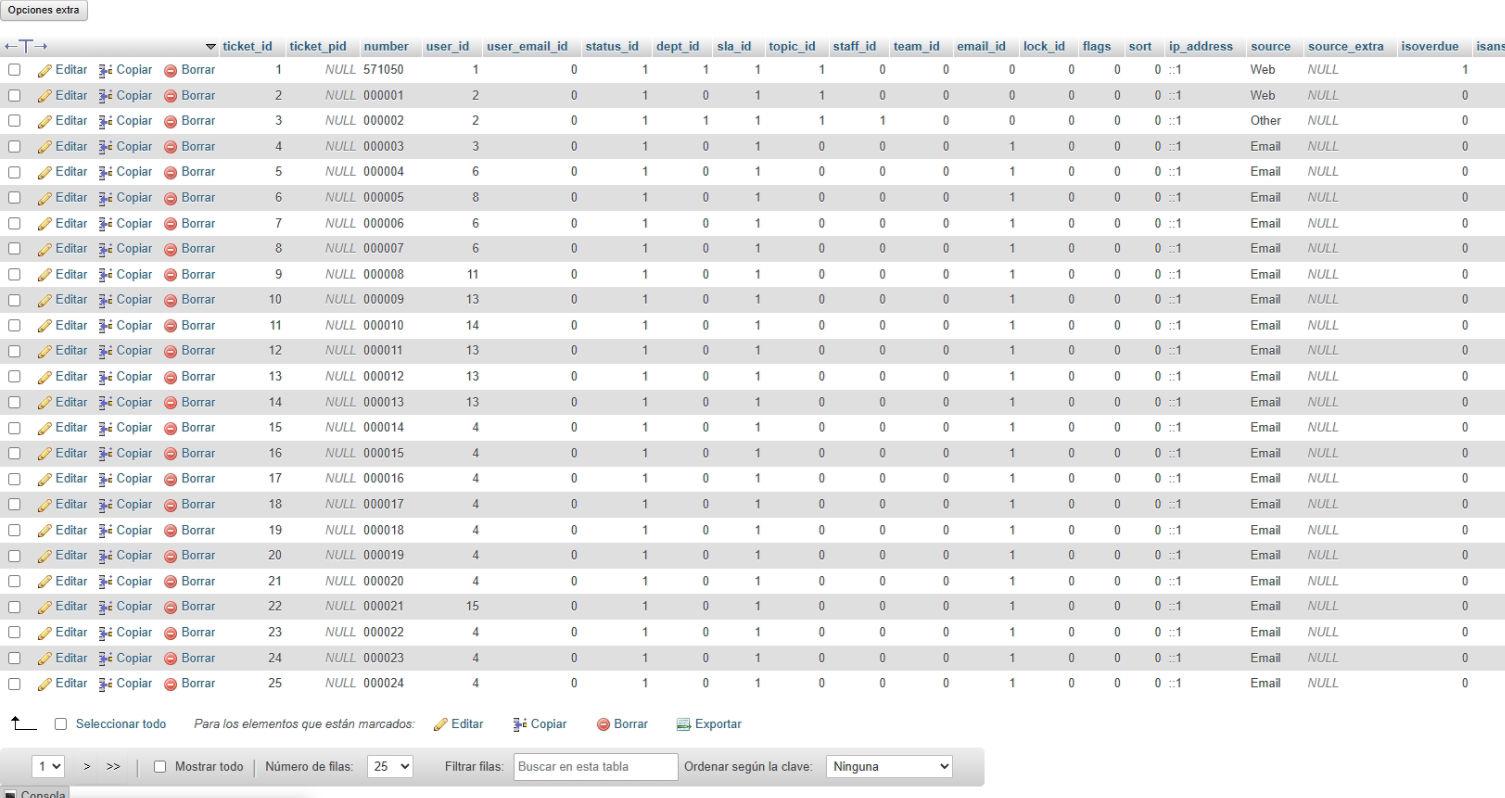
Task: Enable the Seleccionar todo checkbox
Action: tap(61, 724)
